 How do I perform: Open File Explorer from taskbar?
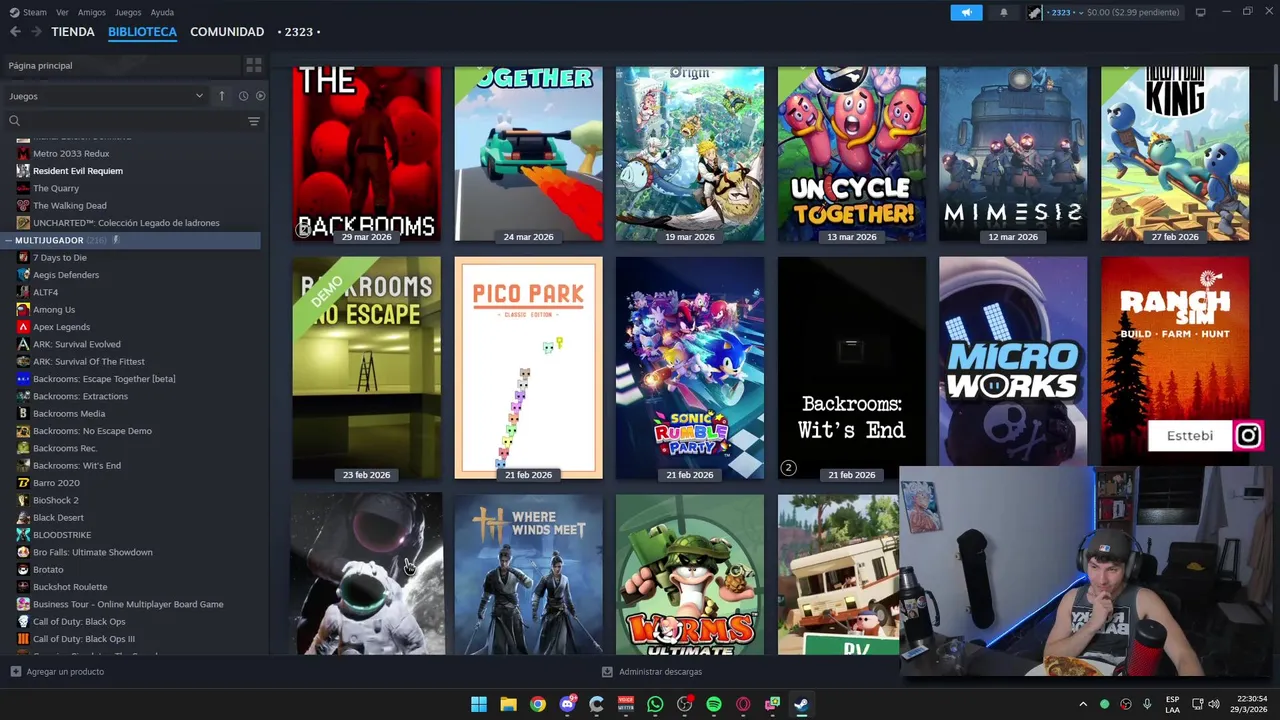point(508,704)
